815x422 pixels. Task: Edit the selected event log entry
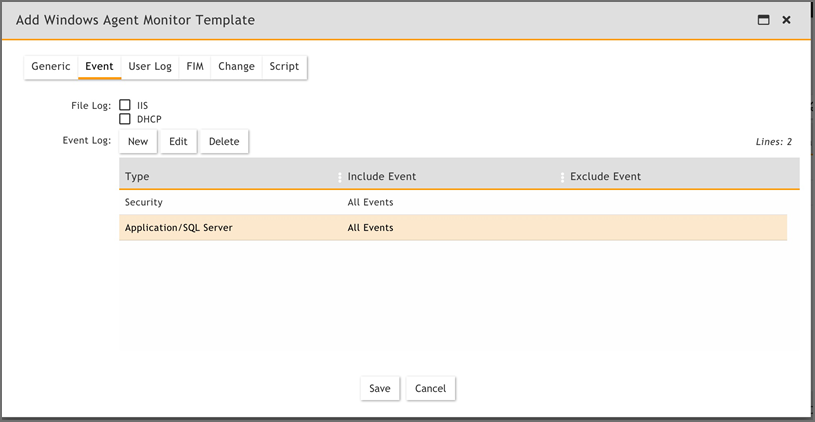(x=178, y=142)
